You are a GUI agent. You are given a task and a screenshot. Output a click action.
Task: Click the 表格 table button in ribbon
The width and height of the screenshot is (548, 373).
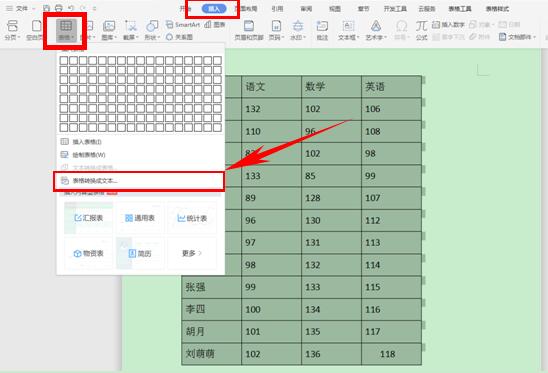66,30
